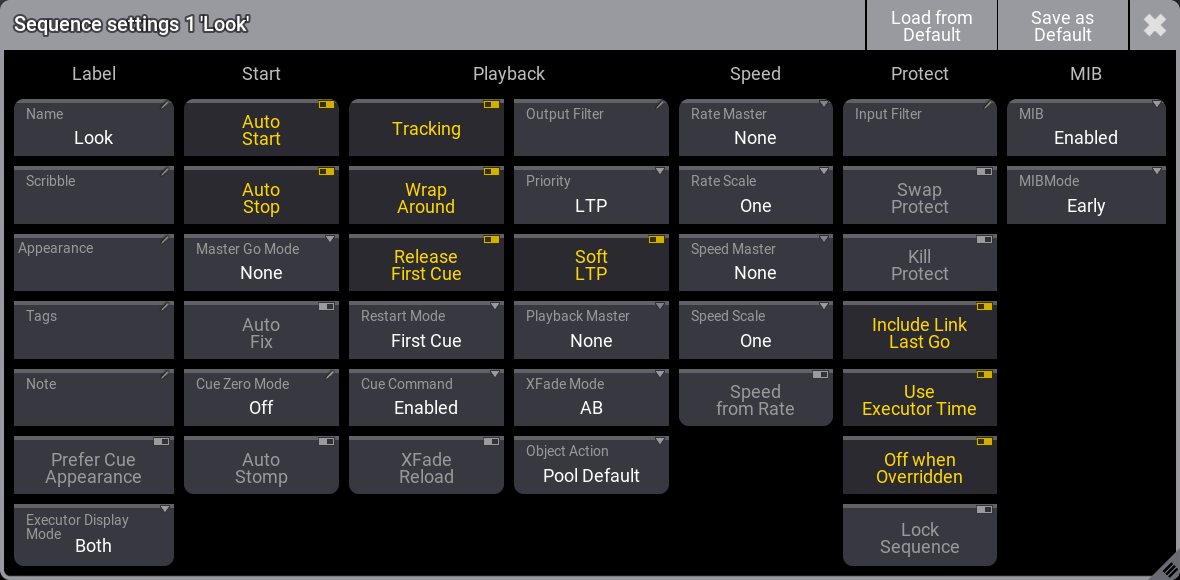Click the Appearance field

click(x=94, y=263)
